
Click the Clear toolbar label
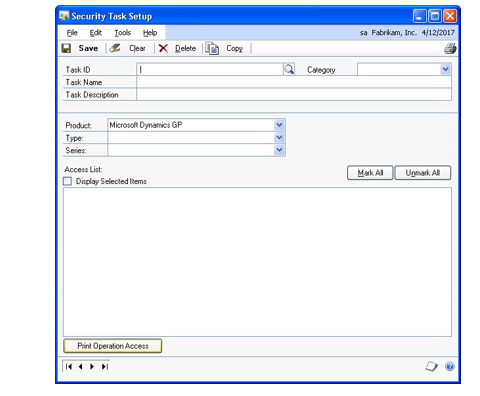[x=137, y=48]
